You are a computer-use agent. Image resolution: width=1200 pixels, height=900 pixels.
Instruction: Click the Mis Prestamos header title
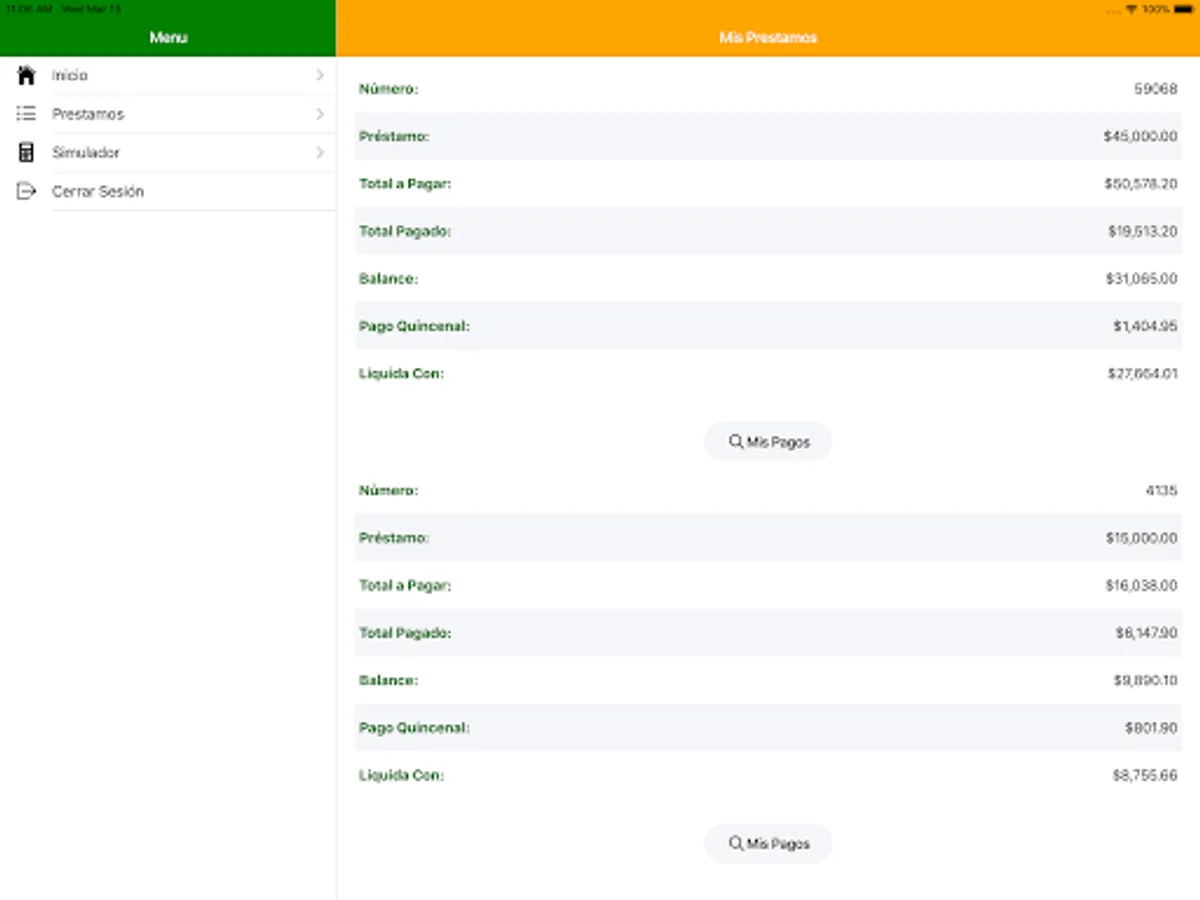pyautogui.click(x=768, y=38)
